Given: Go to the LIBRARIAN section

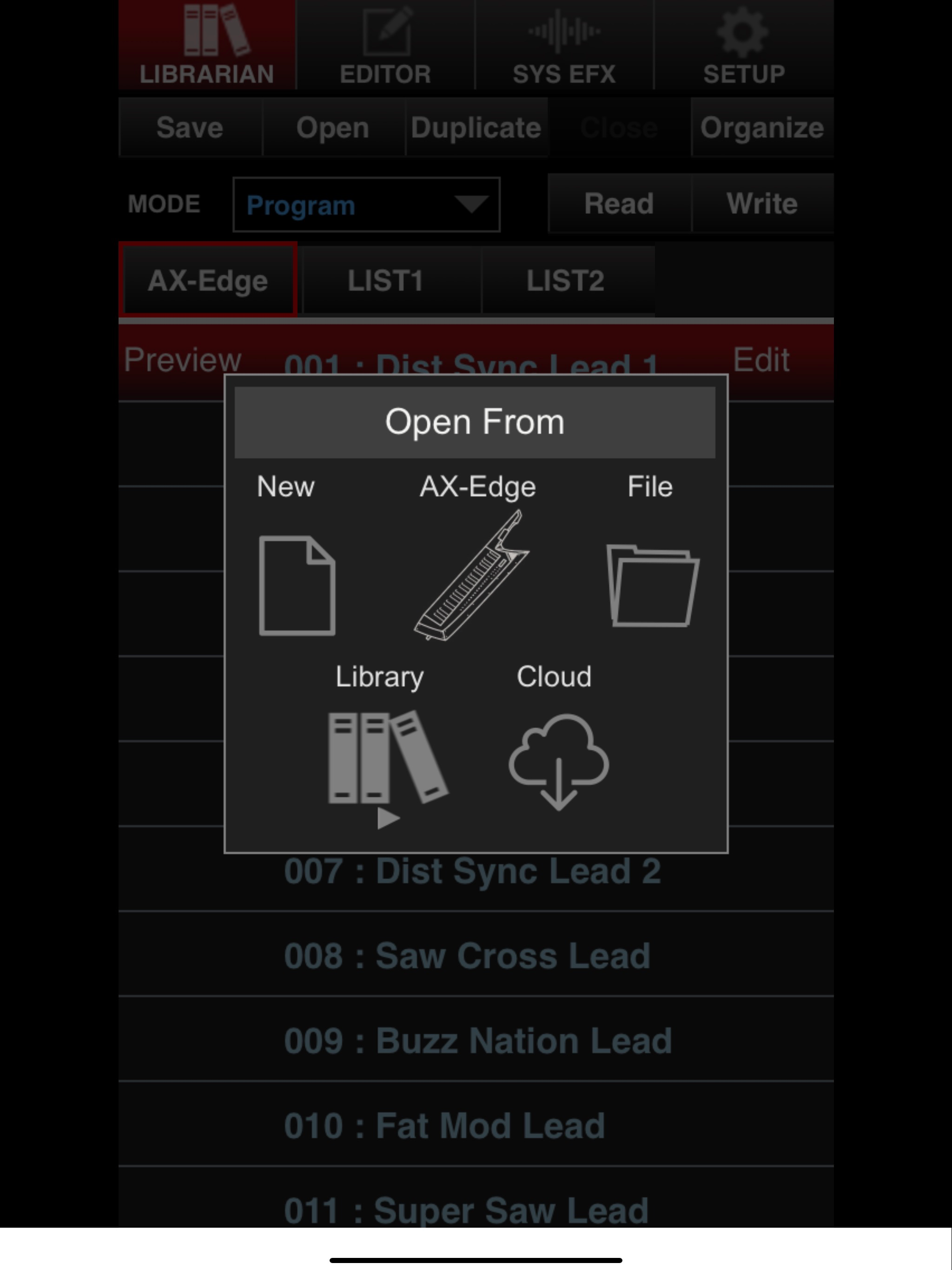Looking at the screenshot, I should tap(207, 45).
